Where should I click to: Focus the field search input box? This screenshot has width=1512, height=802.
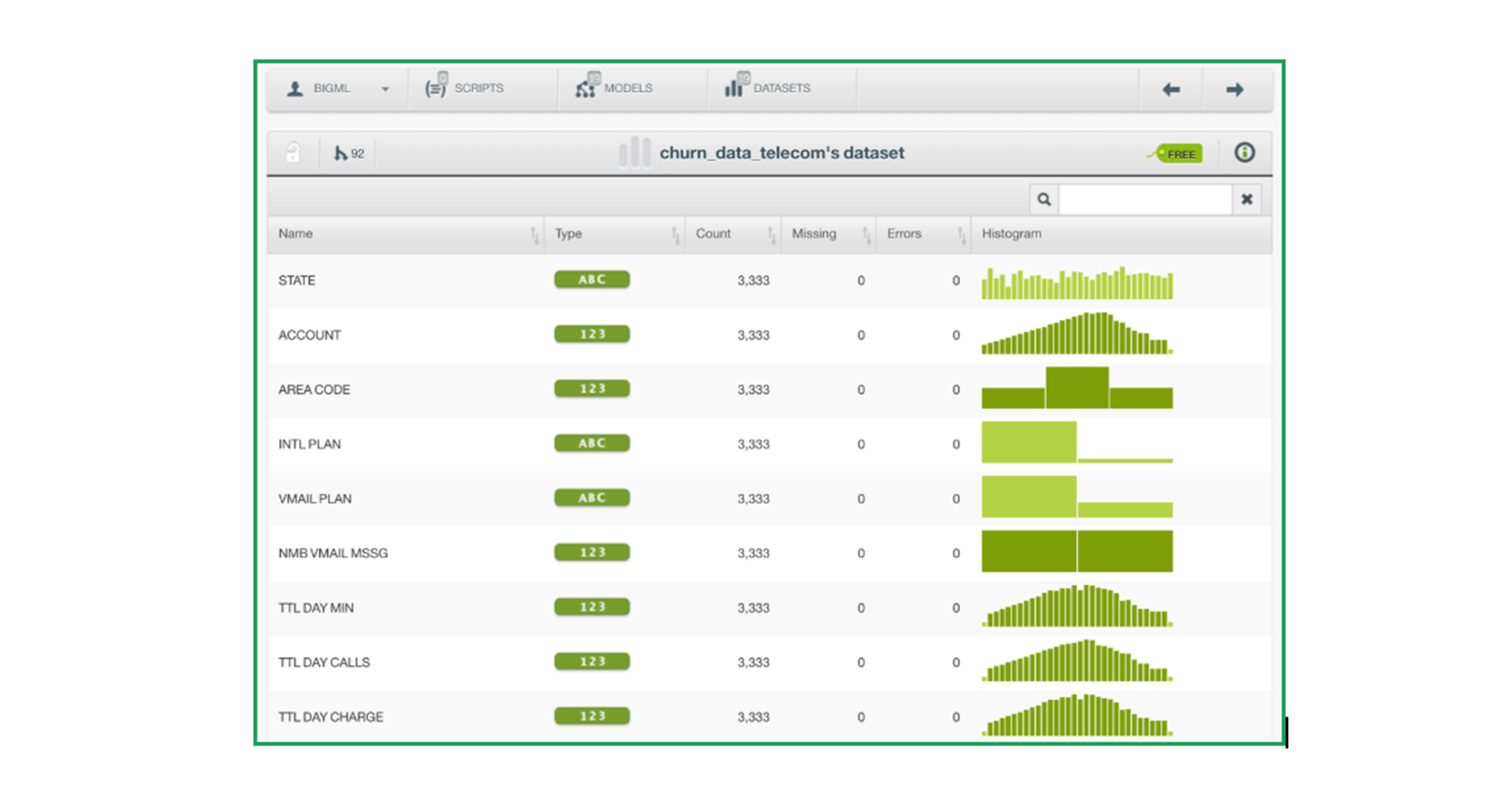pos(1145,200)
